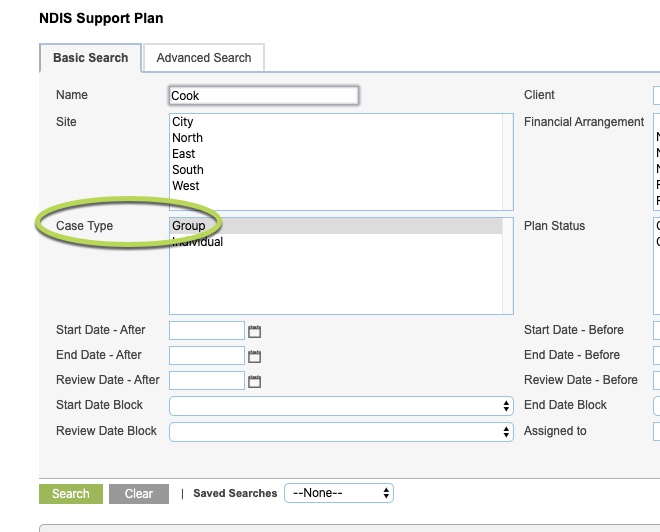Click the End Date - After input
This screenshot has width=660, height=532.
pyautogui.click(x=207, y=355)
